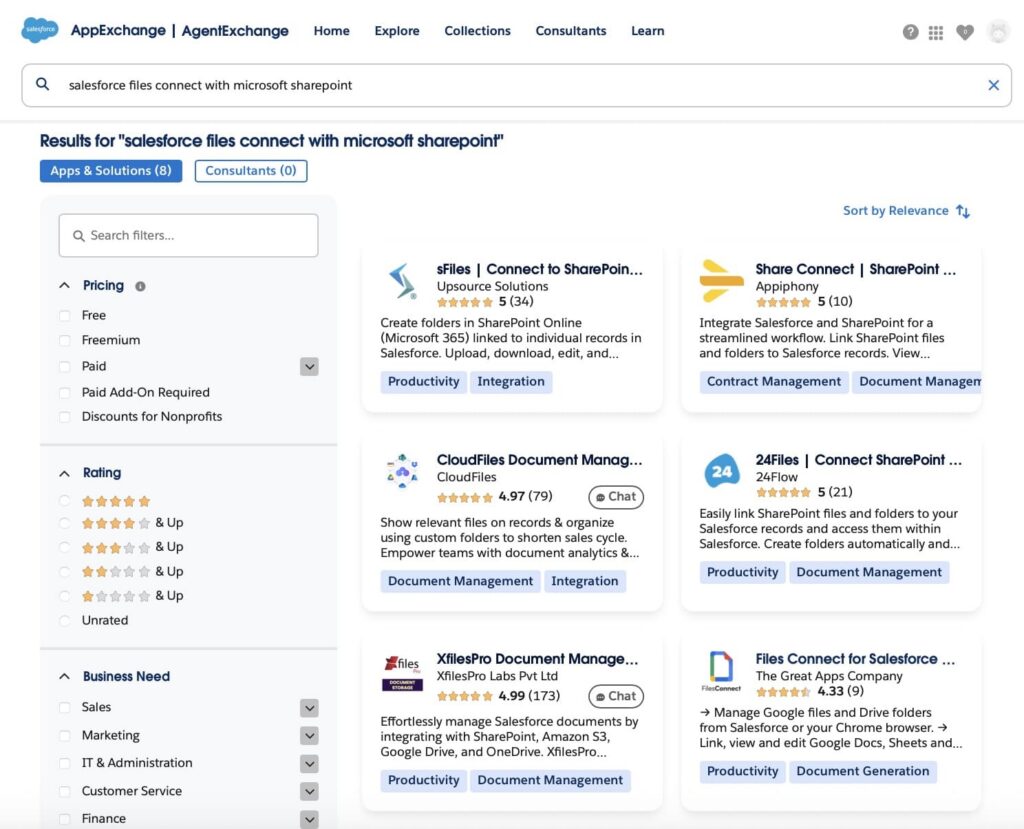Image resolution: width=1024 pixels, height=829 pixels.
Task: Expand Customer Service sub-options
Action: point(310,791)
